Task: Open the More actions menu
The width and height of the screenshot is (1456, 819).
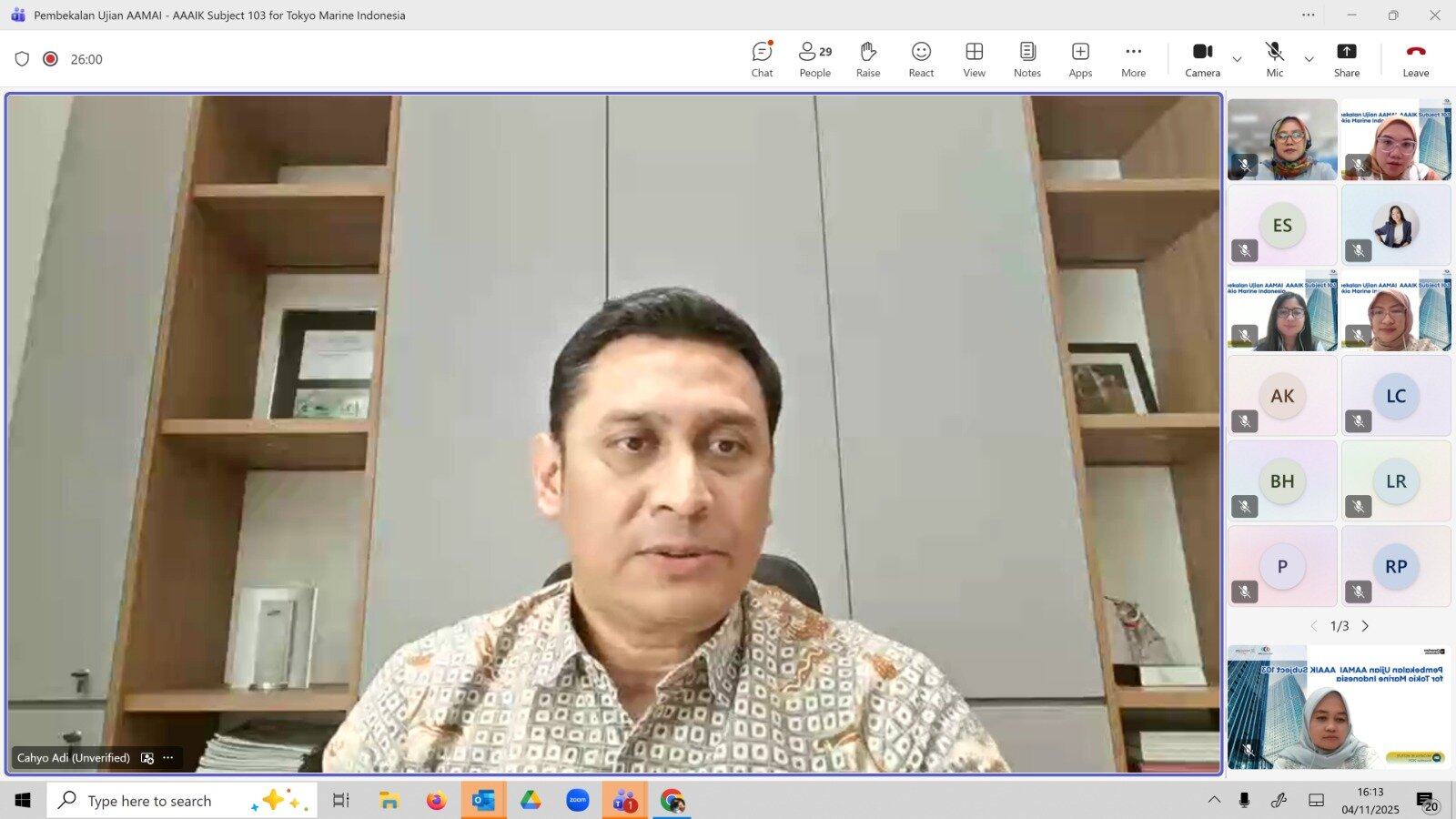Action: pyautogui.click(x=1133, y=59)
